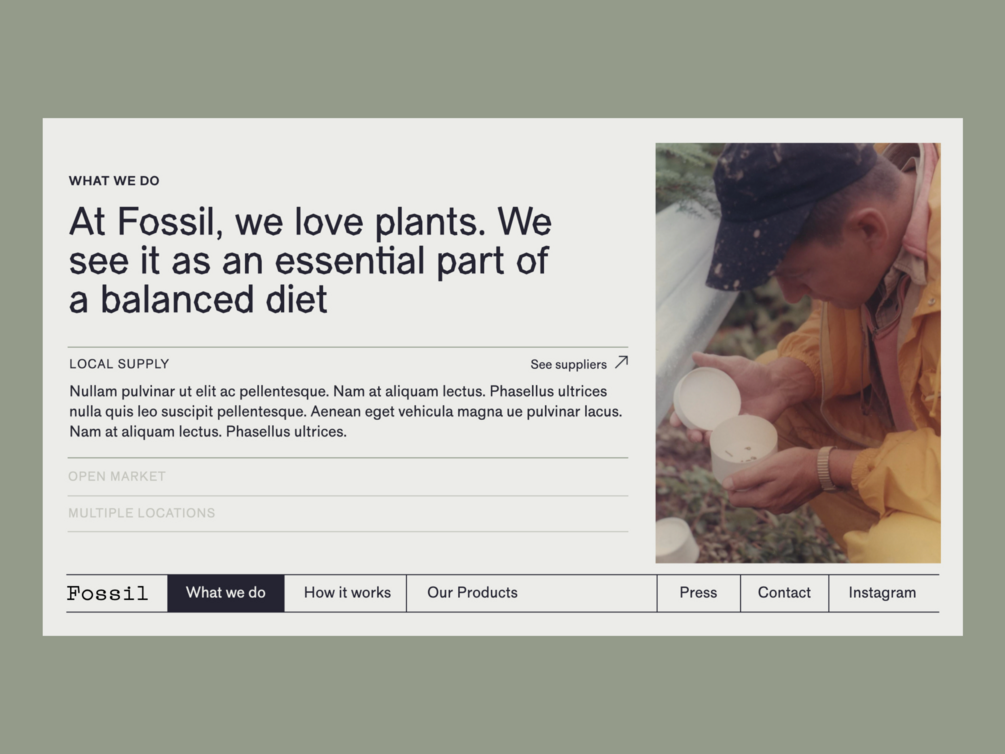Expand the Multiple Locations section

(x=141, y=513)
